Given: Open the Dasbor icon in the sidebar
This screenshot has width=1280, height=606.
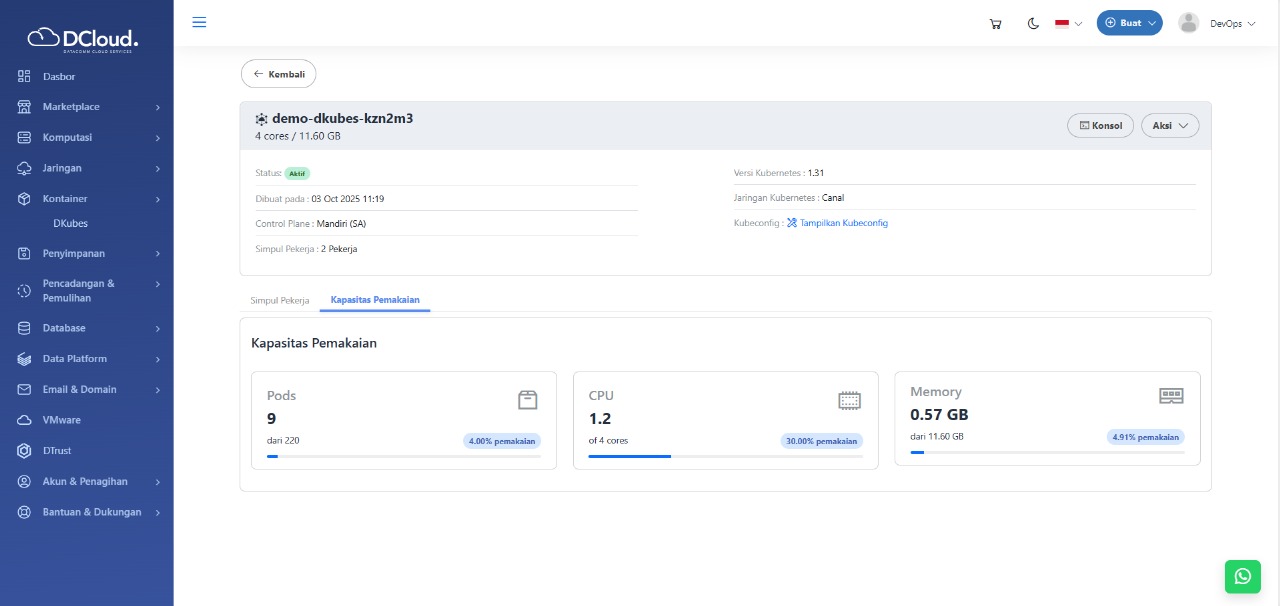Looking at the screenshot, I should [23, 76].
